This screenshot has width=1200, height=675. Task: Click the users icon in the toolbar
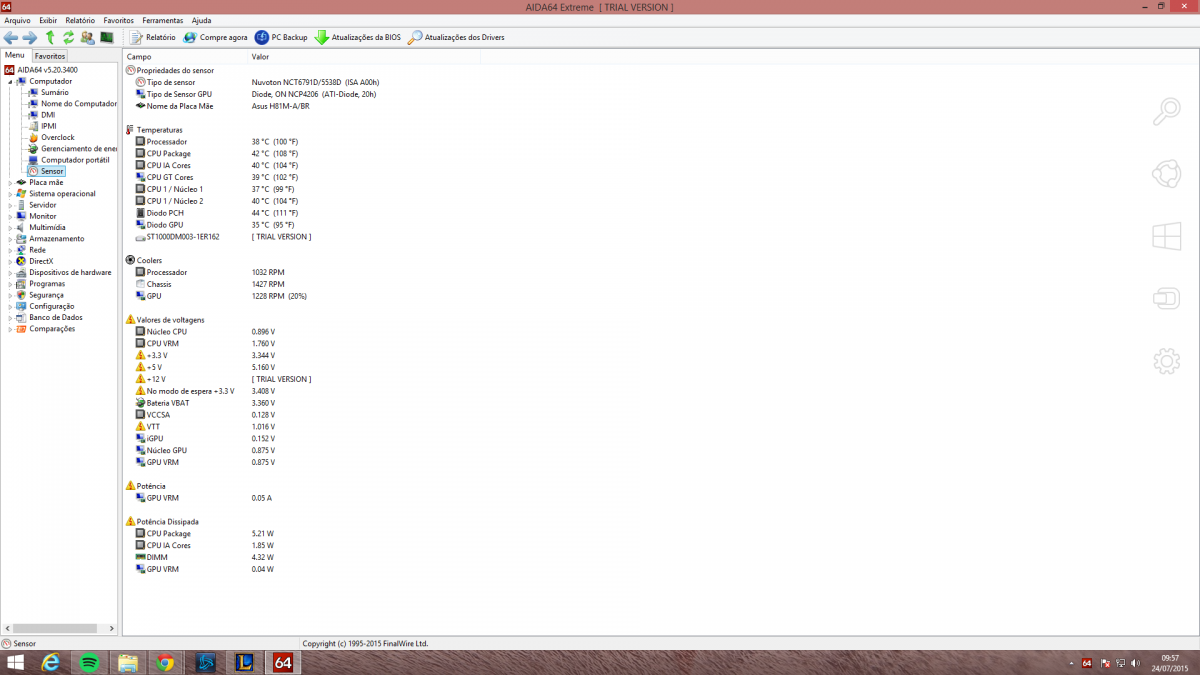87,38
